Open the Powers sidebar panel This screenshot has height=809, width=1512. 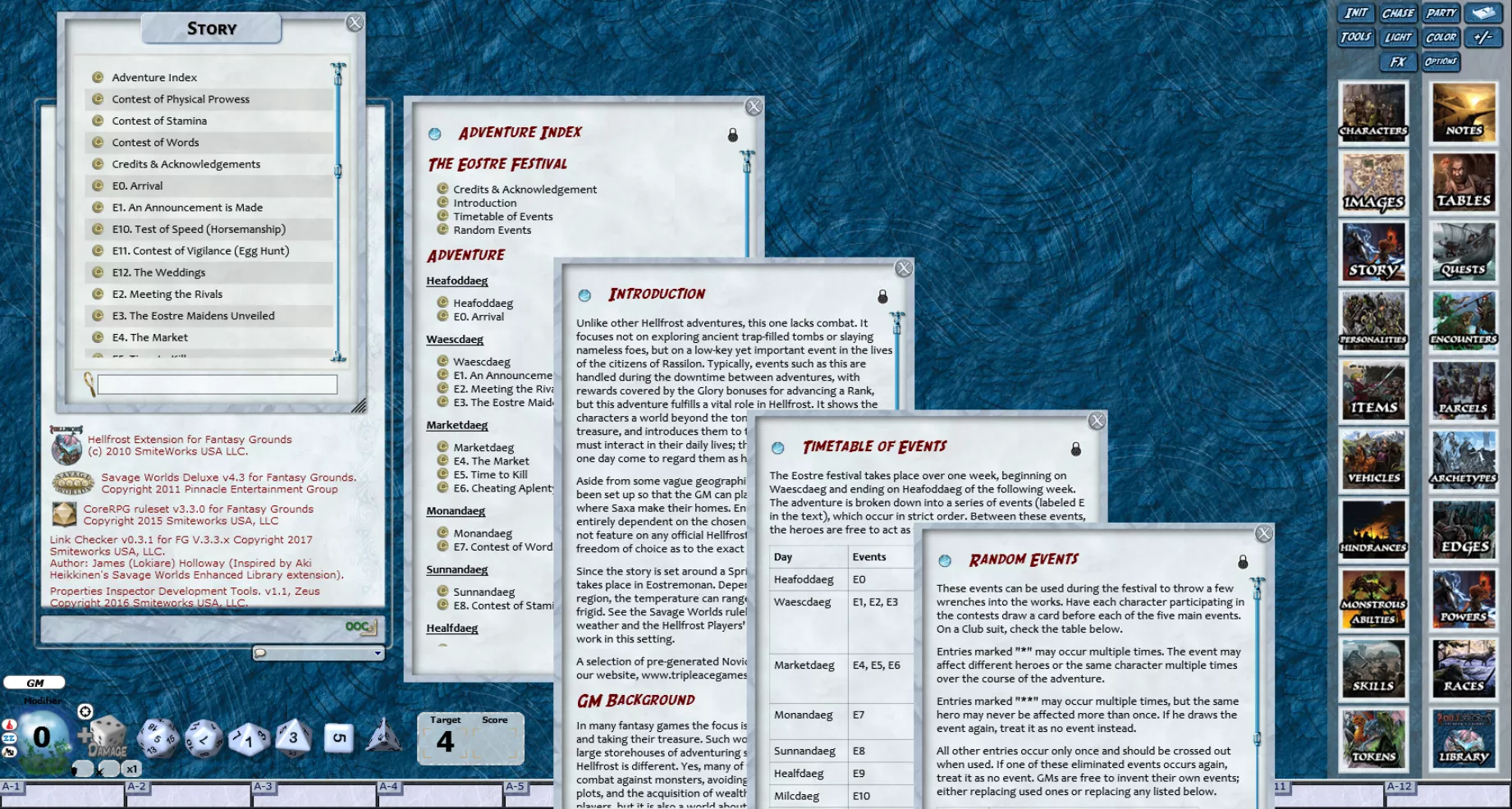point(1464,601)
